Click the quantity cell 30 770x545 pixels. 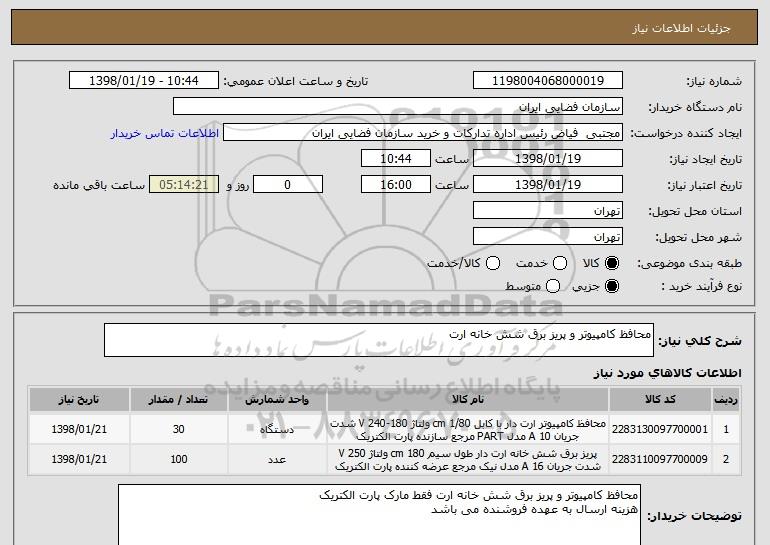click(179, 429)
